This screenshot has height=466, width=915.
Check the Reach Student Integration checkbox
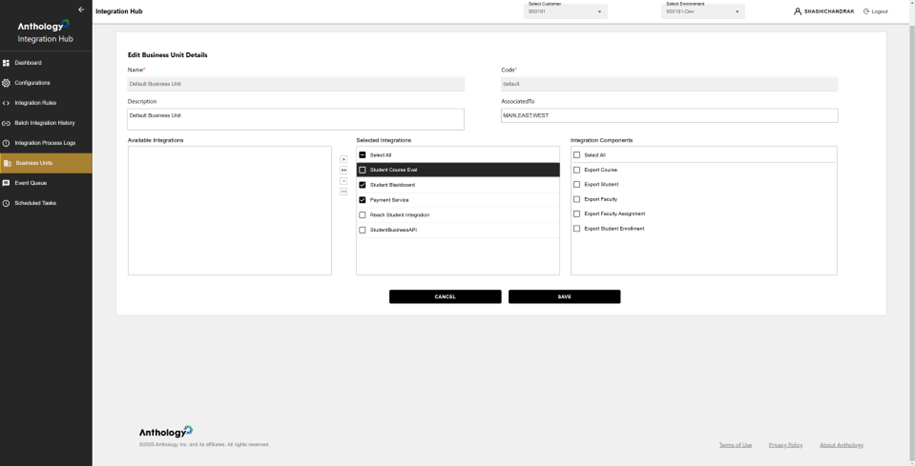point(363,215)
